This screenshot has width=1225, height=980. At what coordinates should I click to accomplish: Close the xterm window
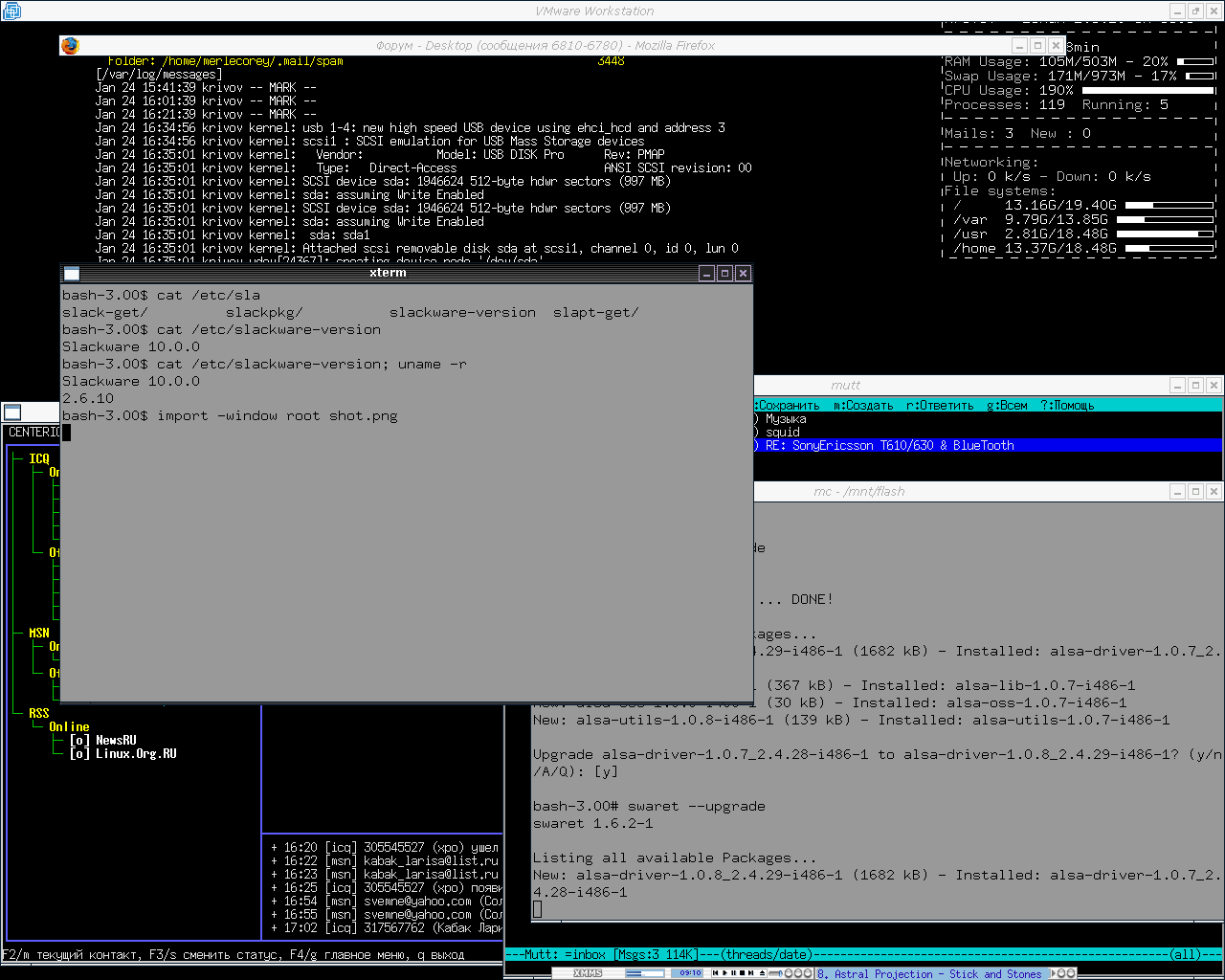(743, 274)
